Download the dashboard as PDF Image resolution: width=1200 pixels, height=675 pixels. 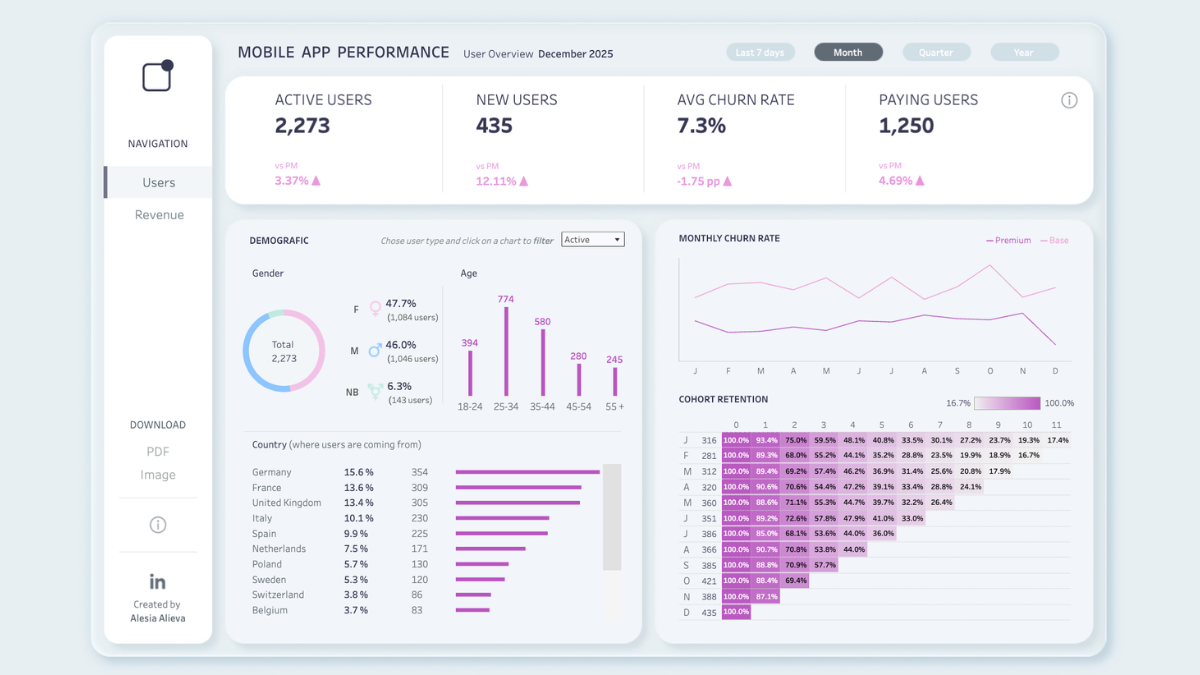point(158,451)
